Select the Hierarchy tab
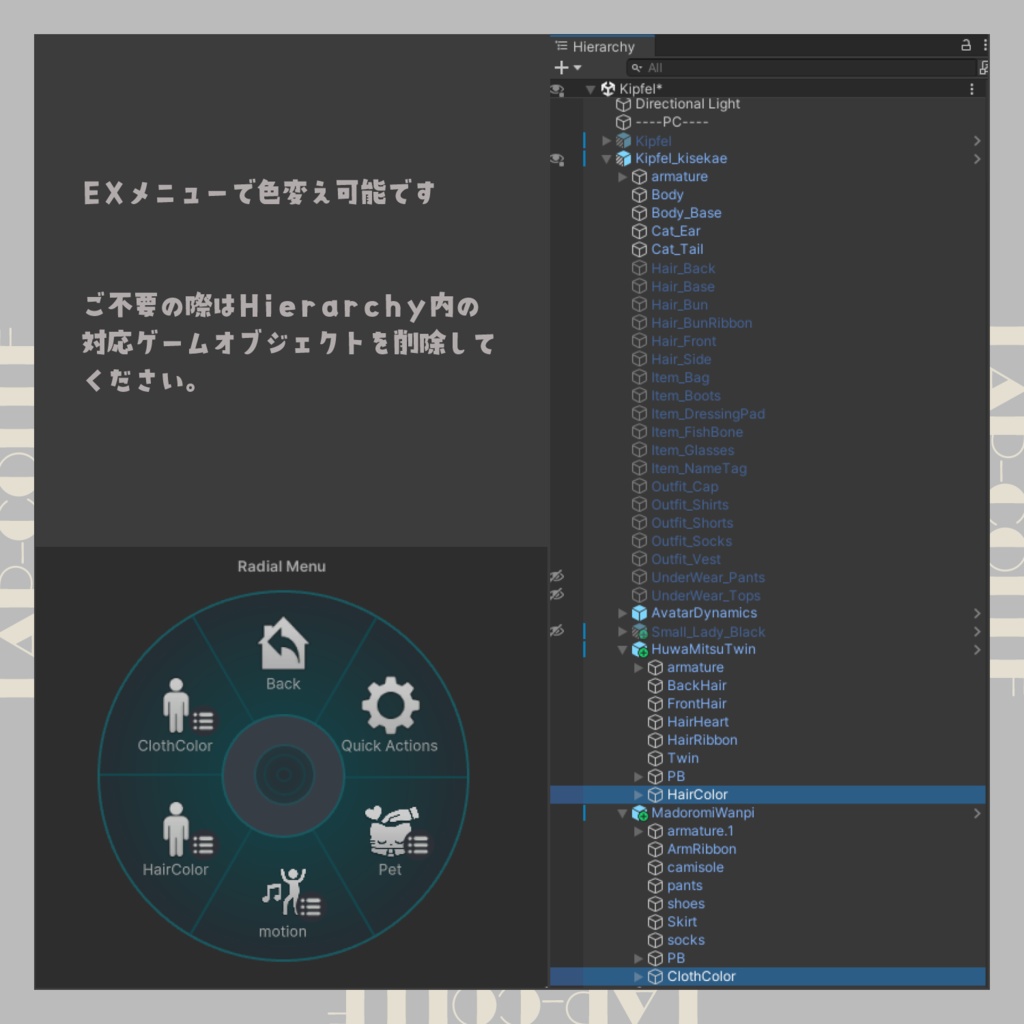 coord(601,46)
